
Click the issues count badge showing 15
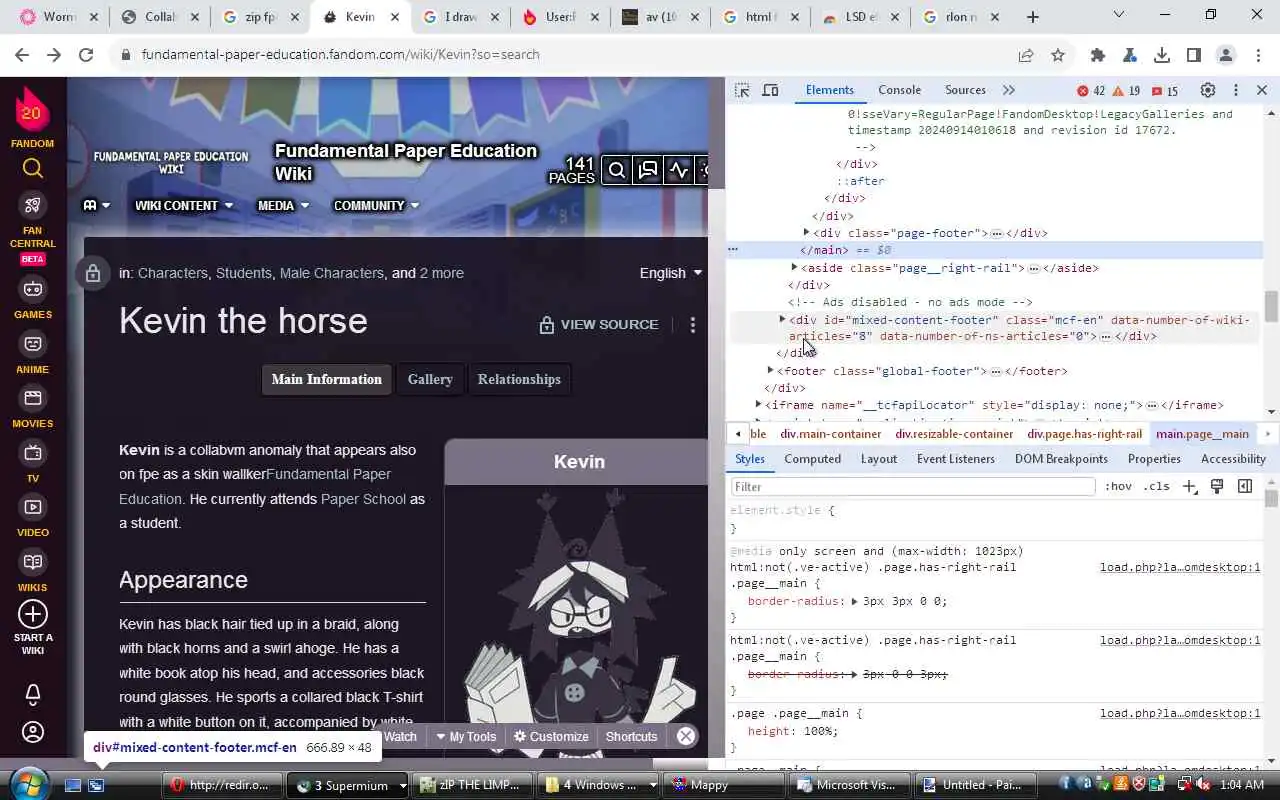click(1165, 90)
